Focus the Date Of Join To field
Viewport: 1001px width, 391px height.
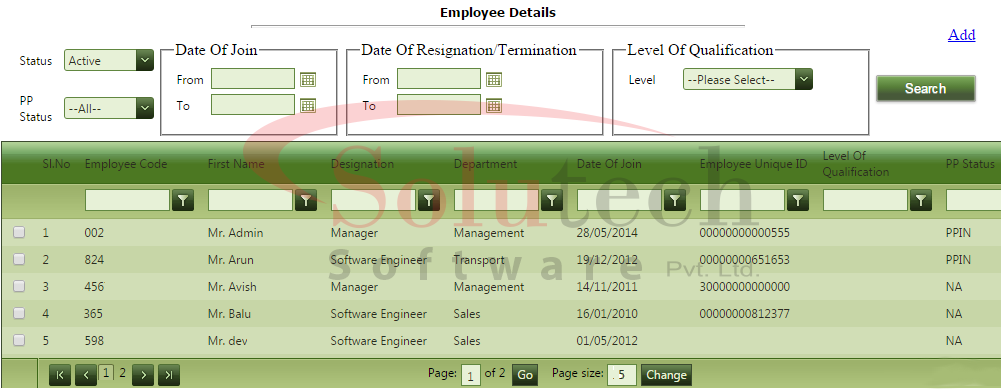point(253,105)
